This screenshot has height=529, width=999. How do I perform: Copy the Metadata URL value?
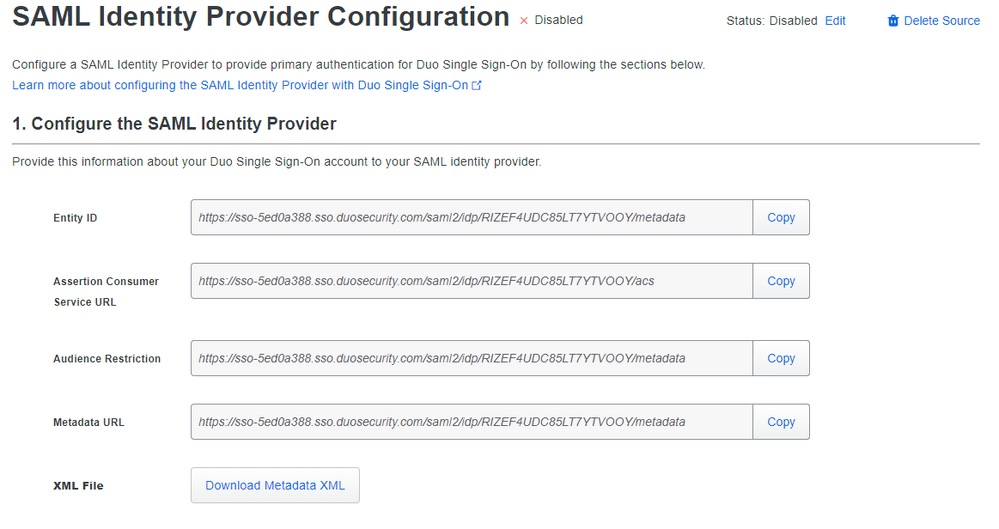[781, 422]
